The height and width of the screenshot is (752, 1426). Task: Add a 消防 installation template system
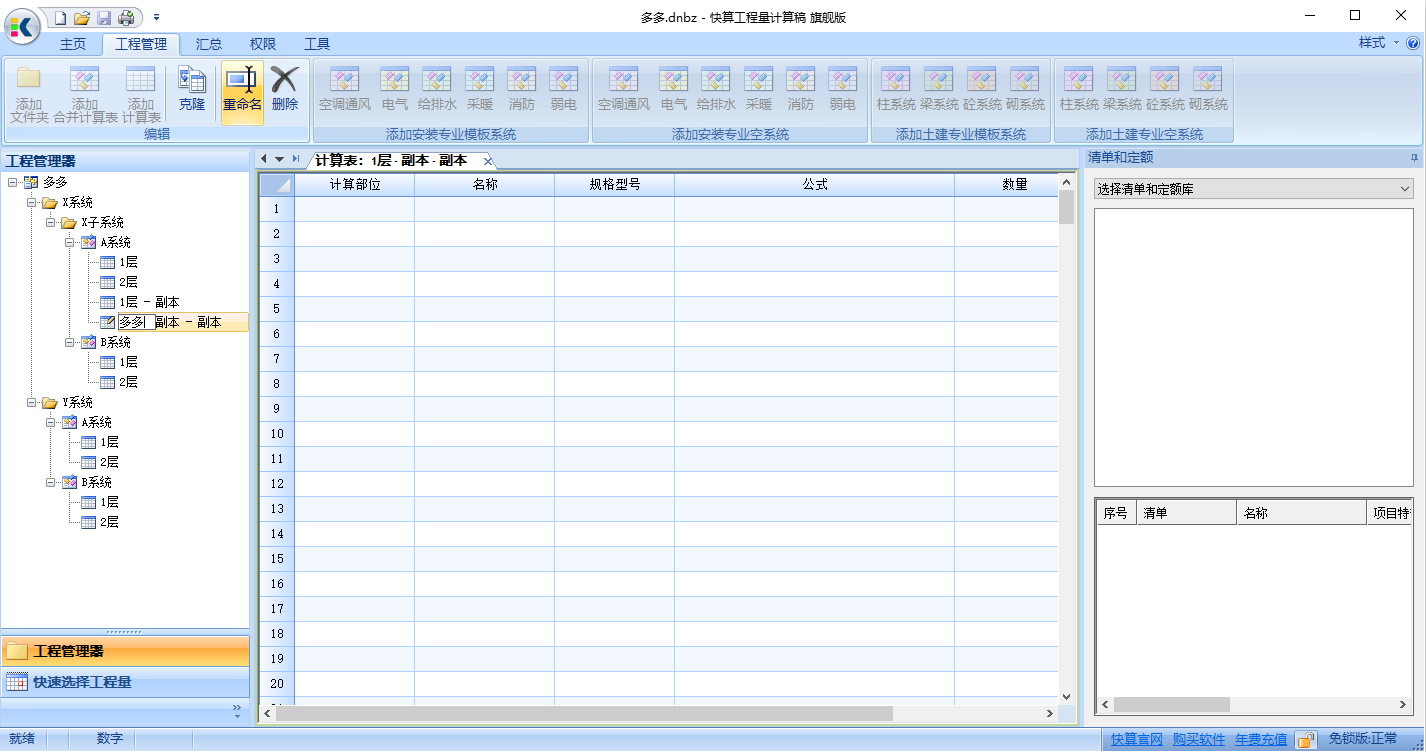click(x=521, y=90)
